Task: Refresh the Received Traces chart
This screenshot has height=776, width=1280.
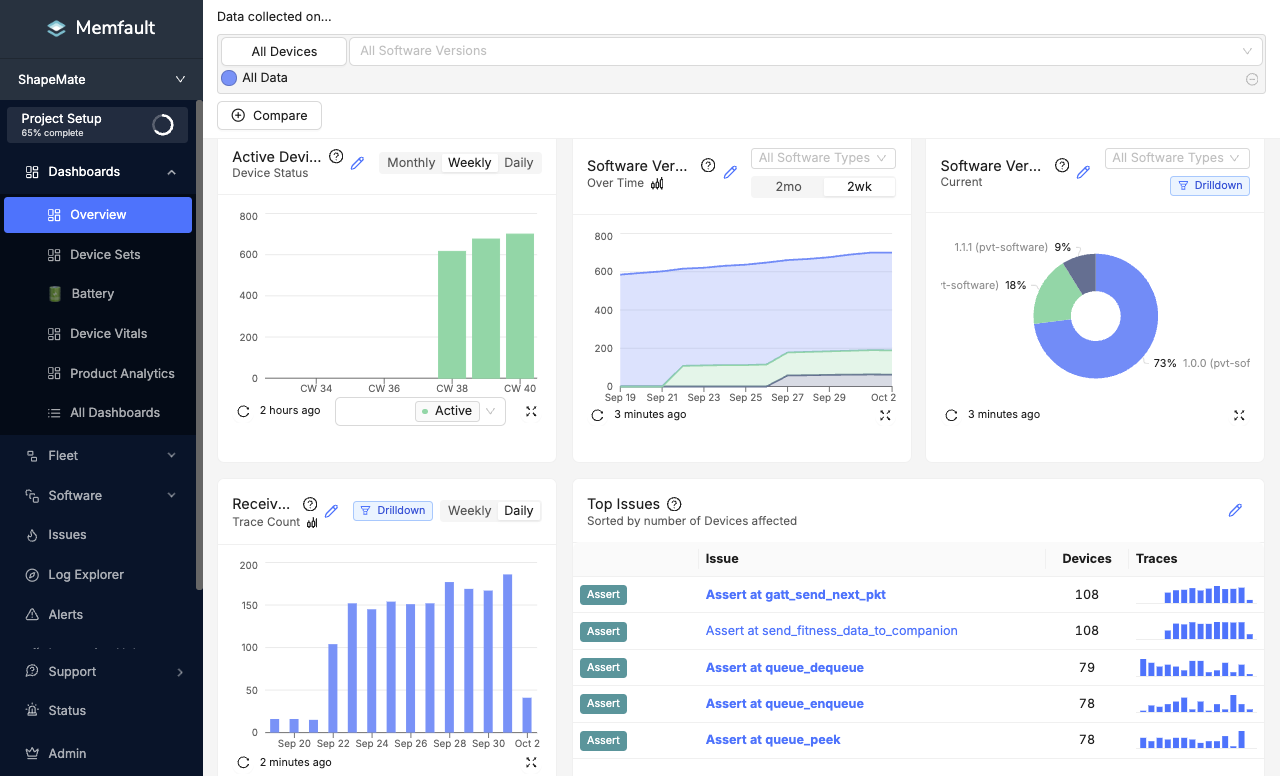Action: point(243,763)
